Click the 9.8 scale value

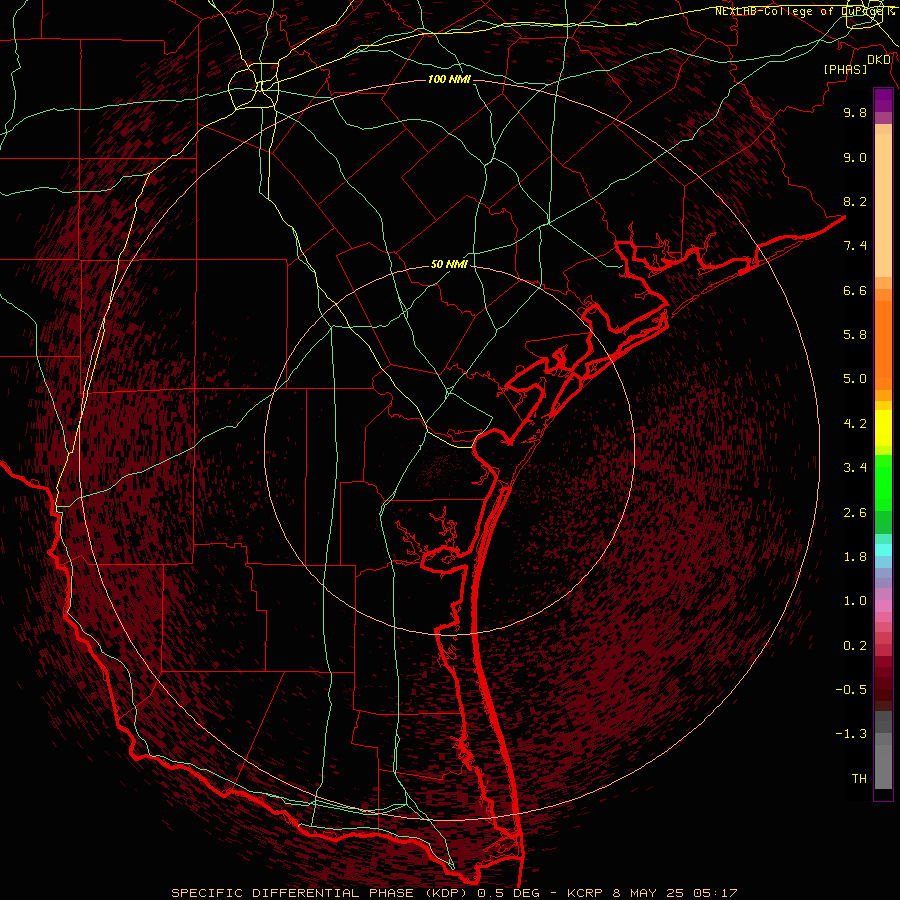[855, 112]
